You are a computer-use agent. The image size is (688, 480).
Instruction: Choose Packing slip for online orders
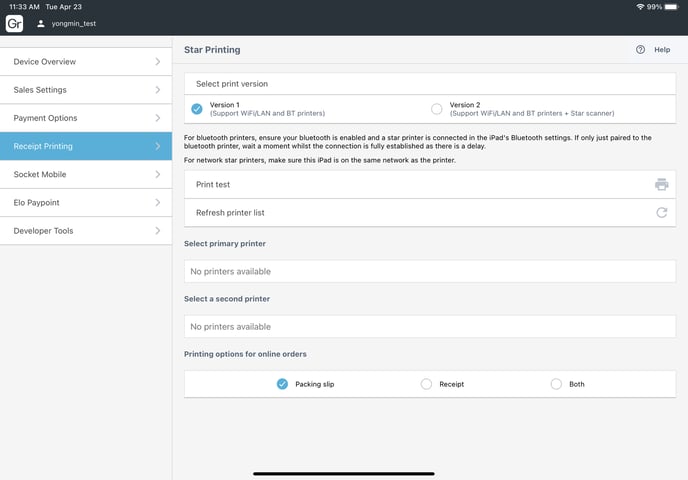click(282, 384)
